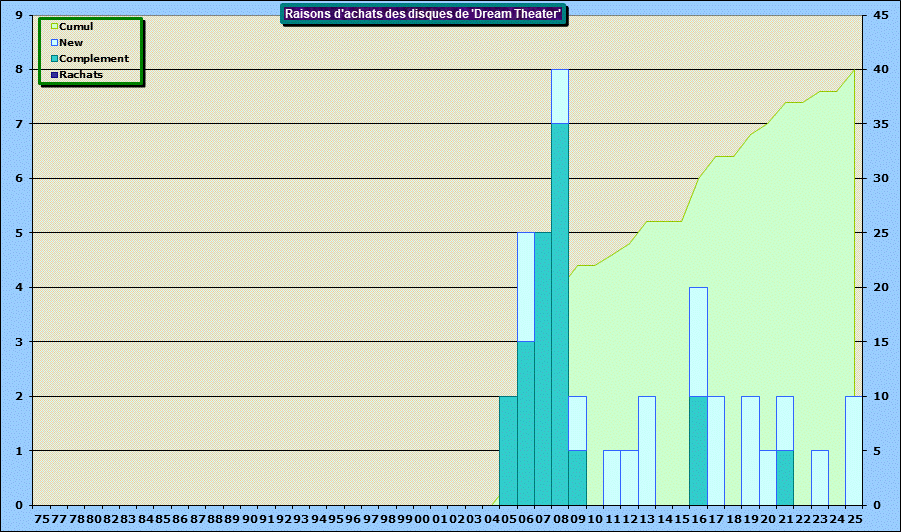This screenshot has height=532, width=901.
Task: Click the Complement legend color swatch
Action: click(x=54, y=59)
